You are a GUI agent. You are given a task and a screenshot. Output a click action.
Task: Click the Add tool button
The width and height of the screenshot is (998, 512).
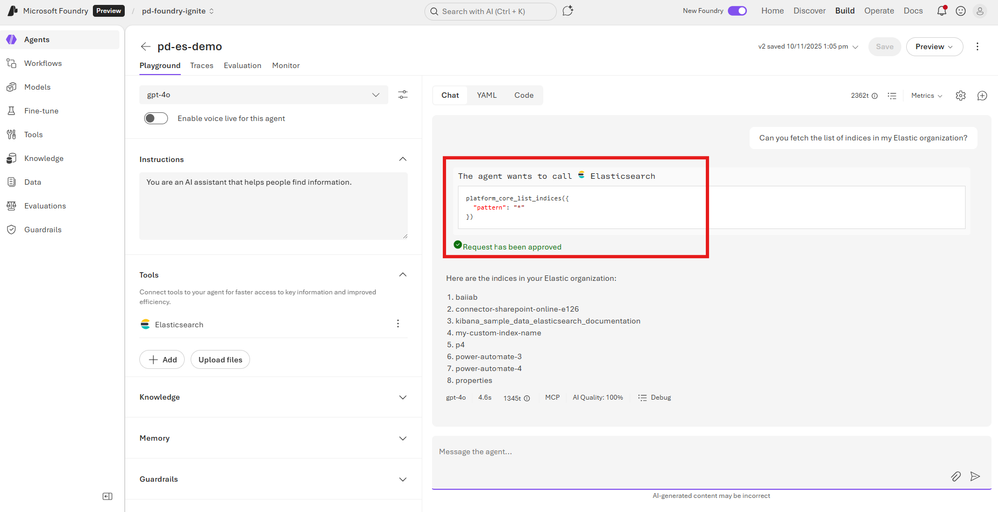[x=162, y=360]
